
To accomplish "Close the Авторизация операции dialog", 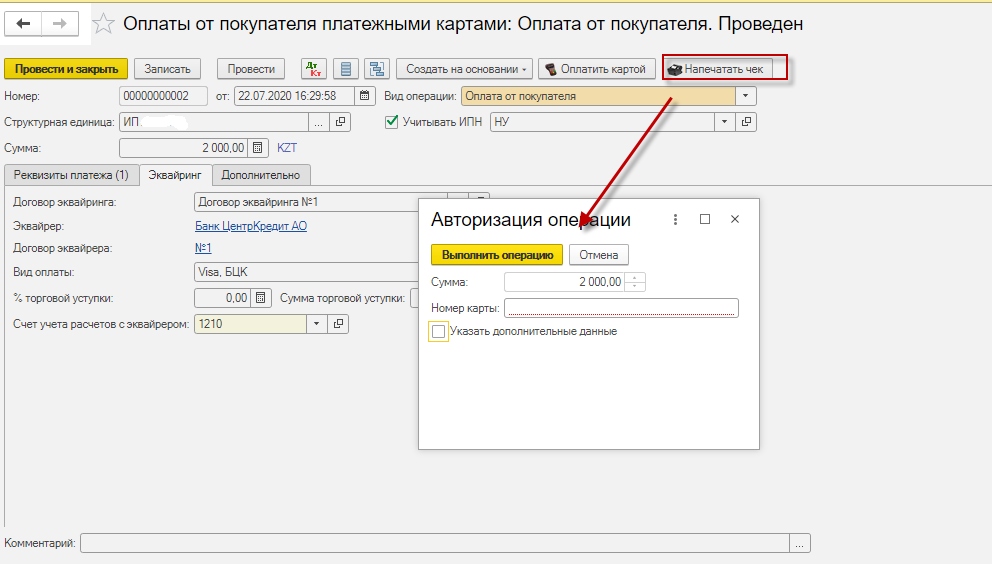I will point(735,219).
